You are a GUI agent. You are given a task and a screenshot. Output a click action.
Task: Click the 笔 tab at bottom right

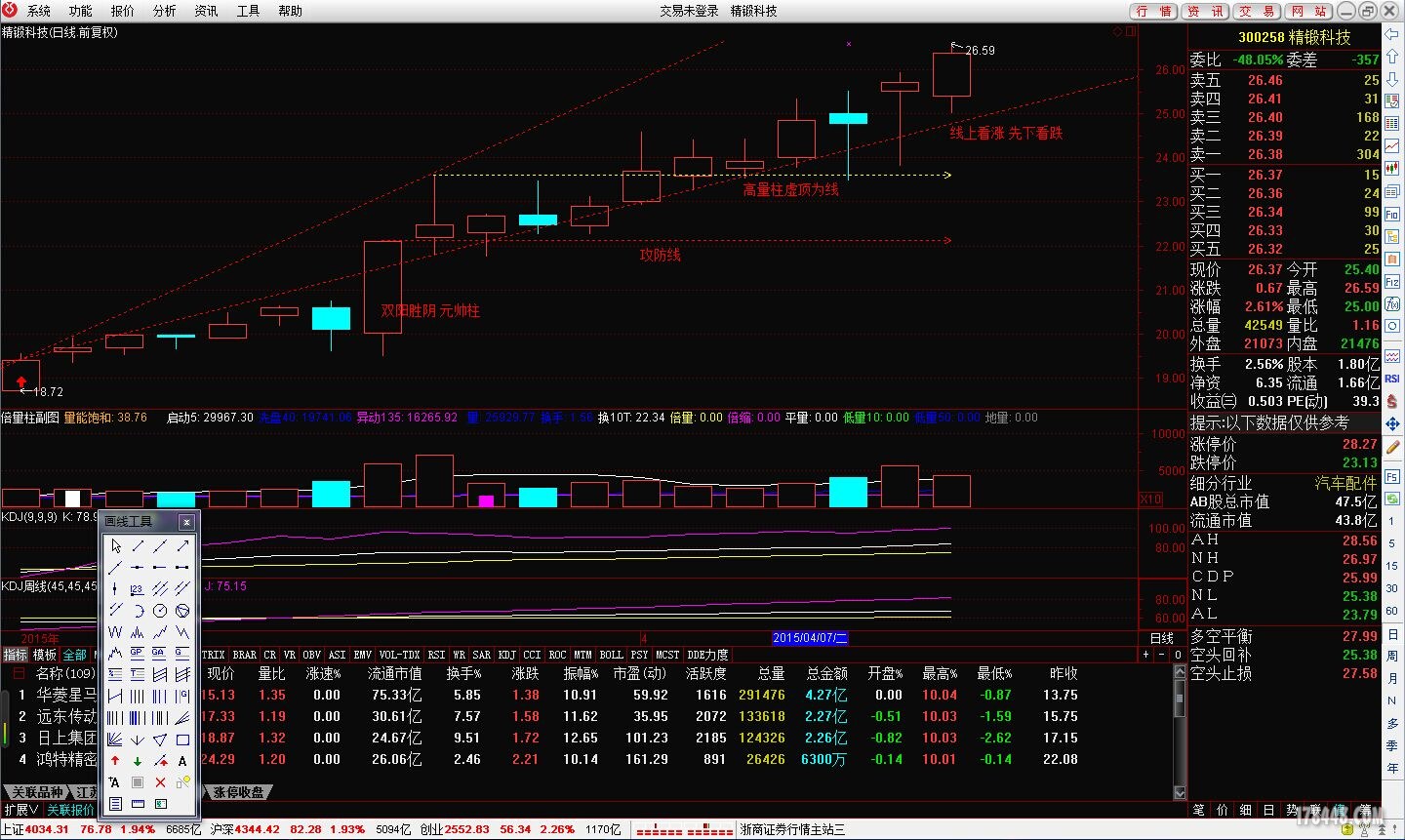click(x=1198, y=810)
